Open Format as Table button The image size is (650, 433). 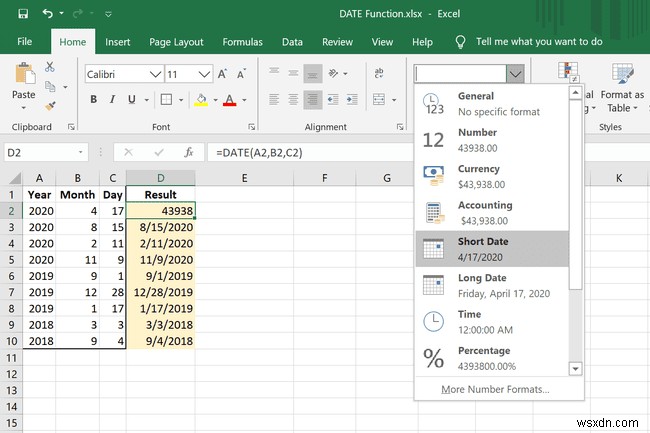point(622,85)
